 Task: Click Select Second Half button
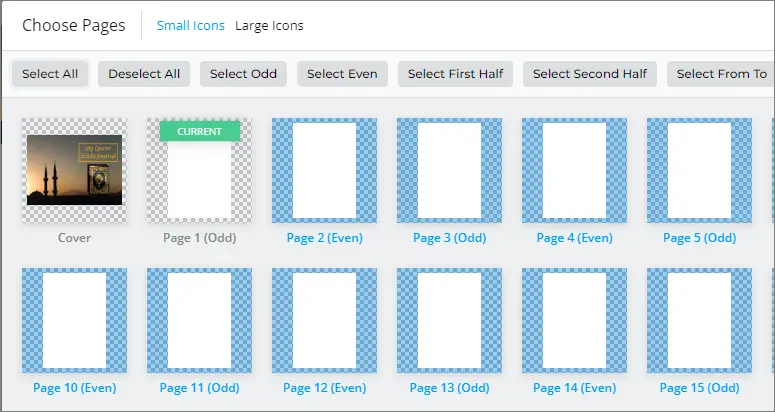point(590,74)
